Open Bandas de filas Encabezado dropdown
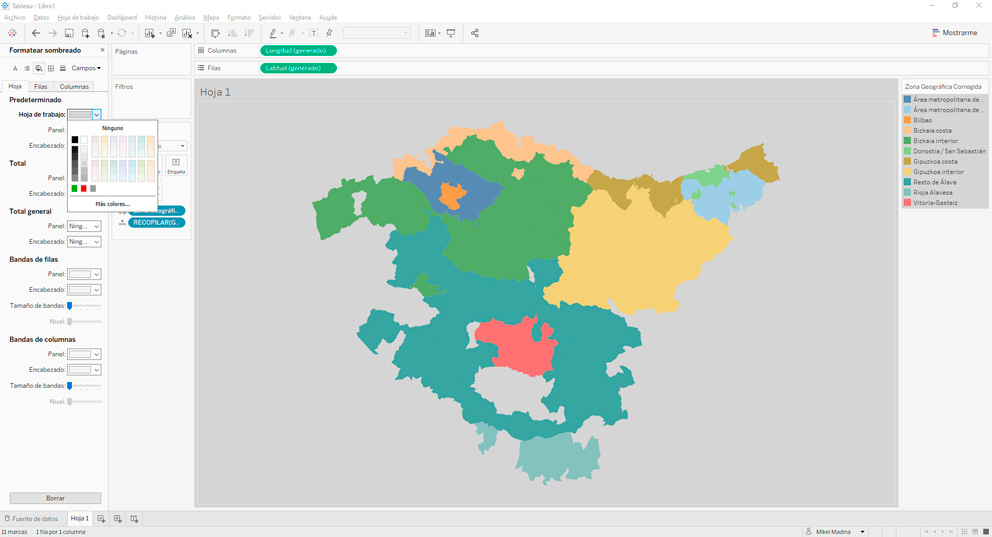The height and width of the screenshot is (537, 992). pyautogui.click(x=84, y=290)
